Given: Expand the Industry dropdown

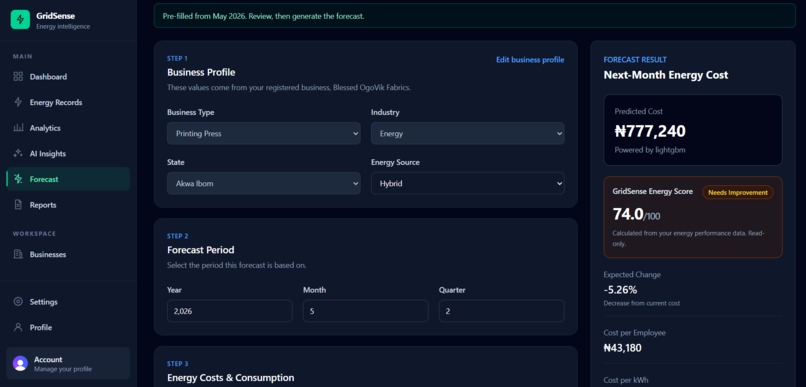Looking at the screenshot, I should click(467, 134).
